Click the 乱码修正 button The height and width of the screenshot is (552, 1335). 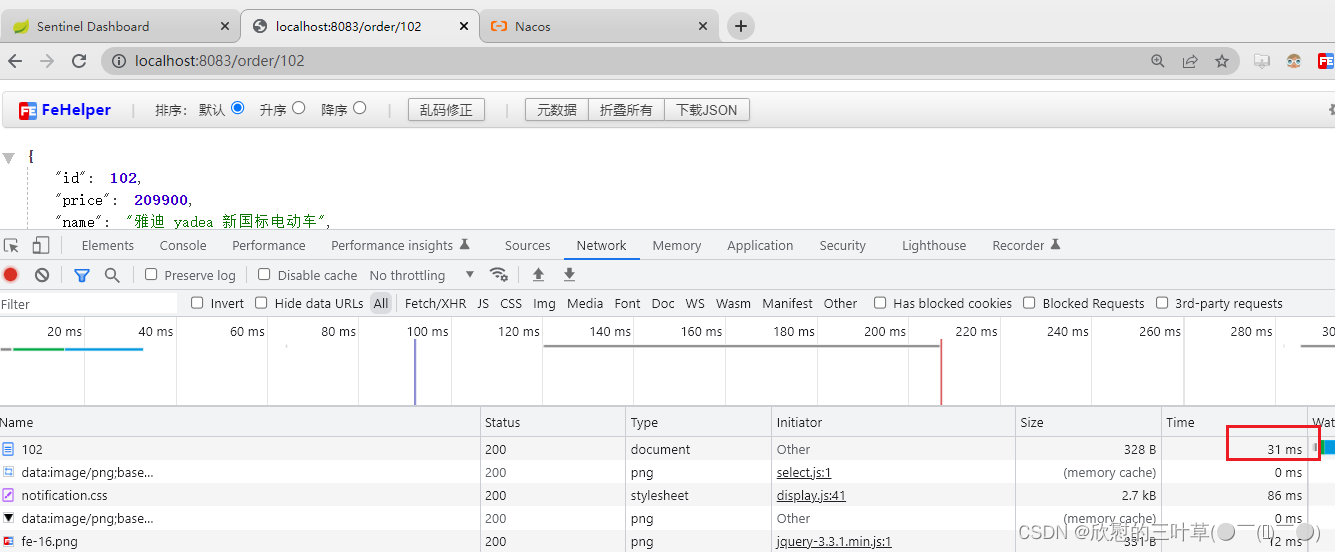(x=446, y=110)
